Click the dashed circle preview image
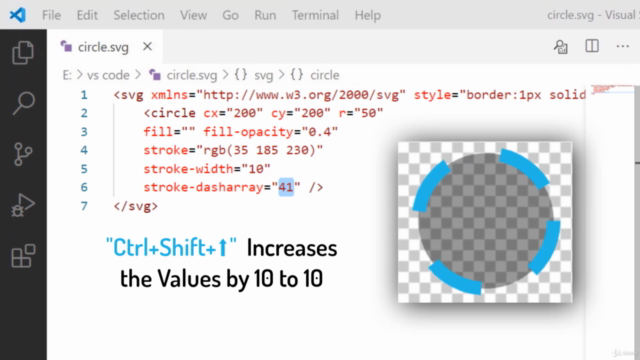The width and height of the screenshot is (640, 360). point(485,222)
